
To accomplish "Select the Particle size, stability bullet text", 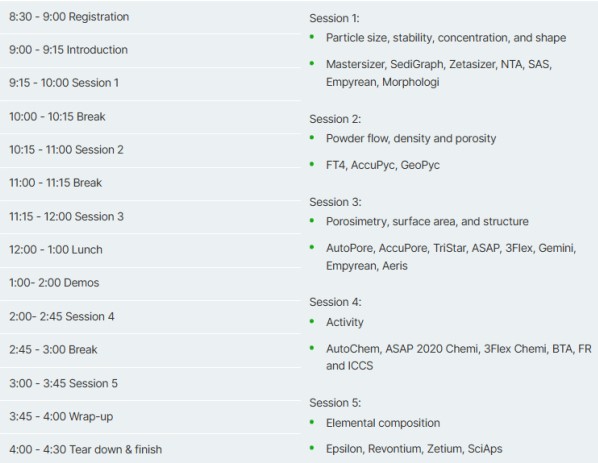I will point(446,38).
